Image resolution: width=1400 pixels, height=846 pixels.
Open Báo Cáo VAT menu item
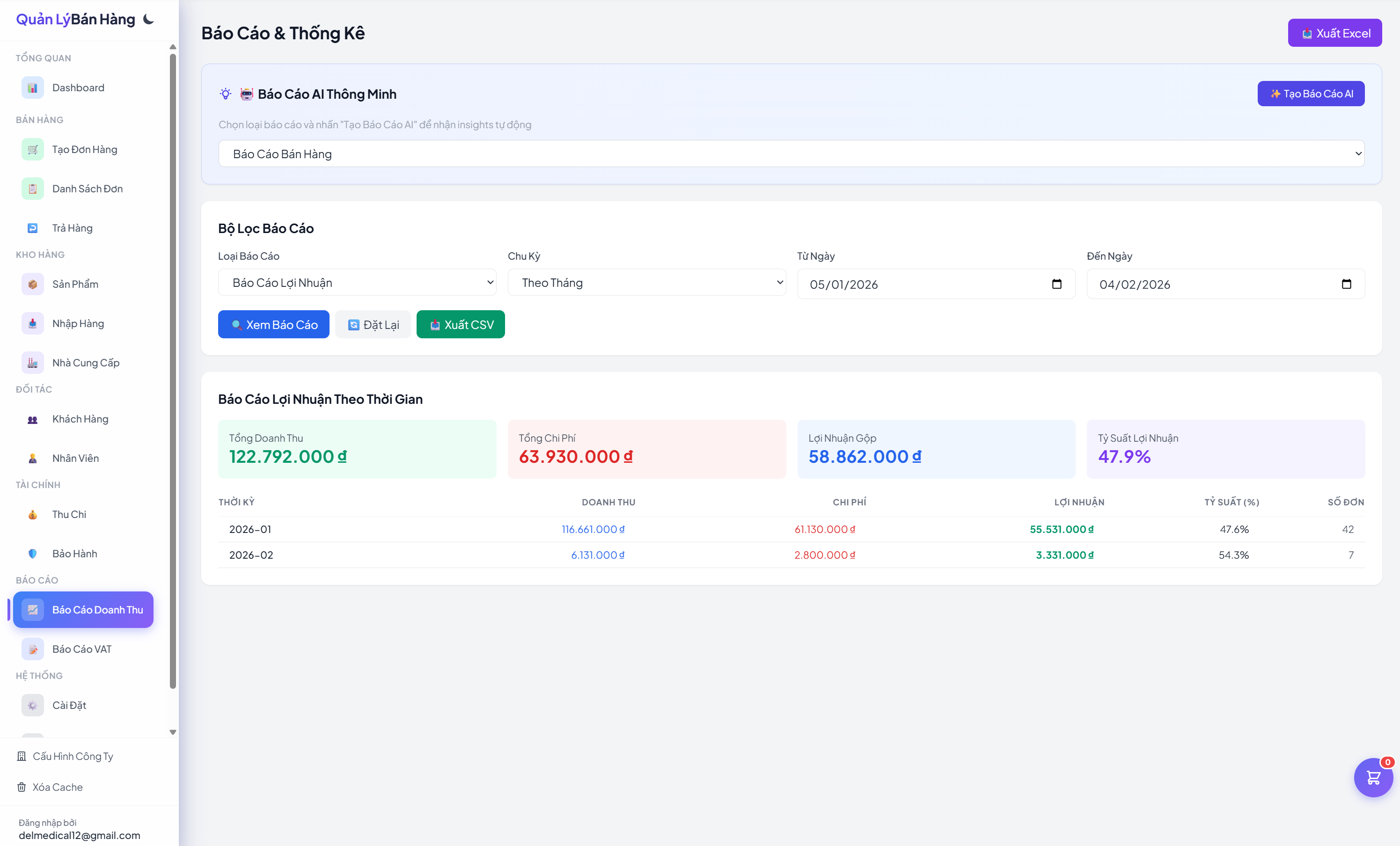tap(82, 649)
